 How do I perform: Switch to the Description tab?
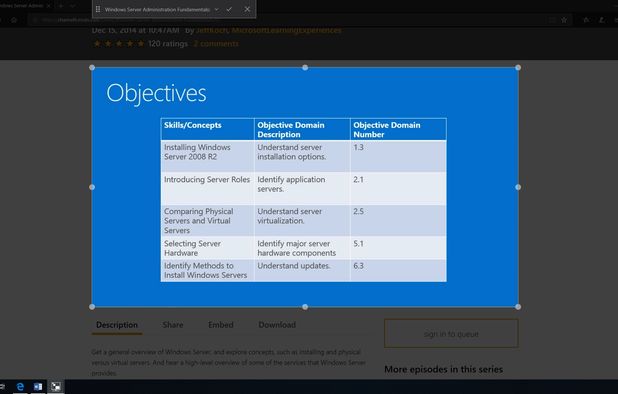[117, 325]
